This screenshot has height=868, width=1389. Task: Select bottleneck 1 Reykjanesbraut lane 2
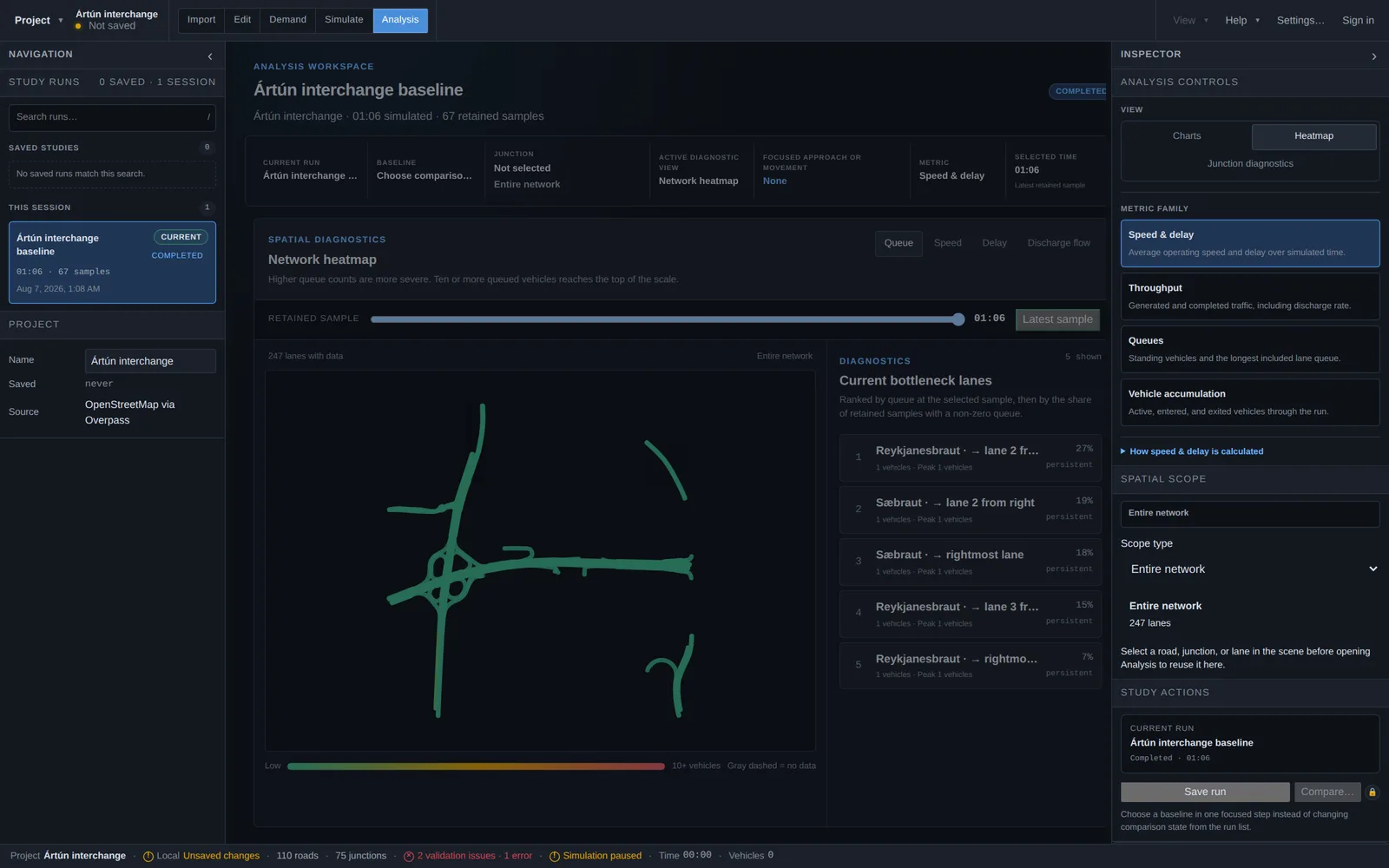coord(971,457)
